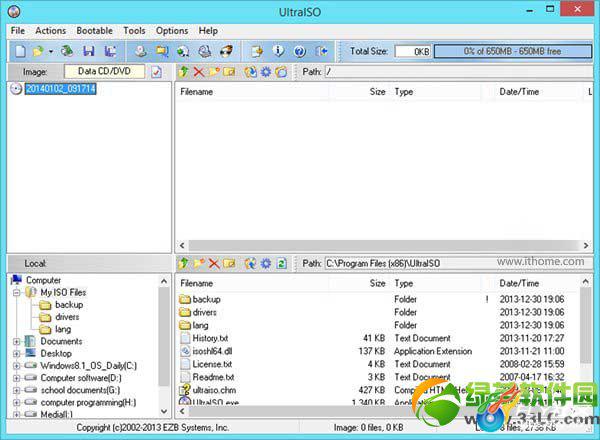This screenshot has height=440, width=600.
Task: Click the Burn CD/DVD image icon
Action: (x=226, y=51)
